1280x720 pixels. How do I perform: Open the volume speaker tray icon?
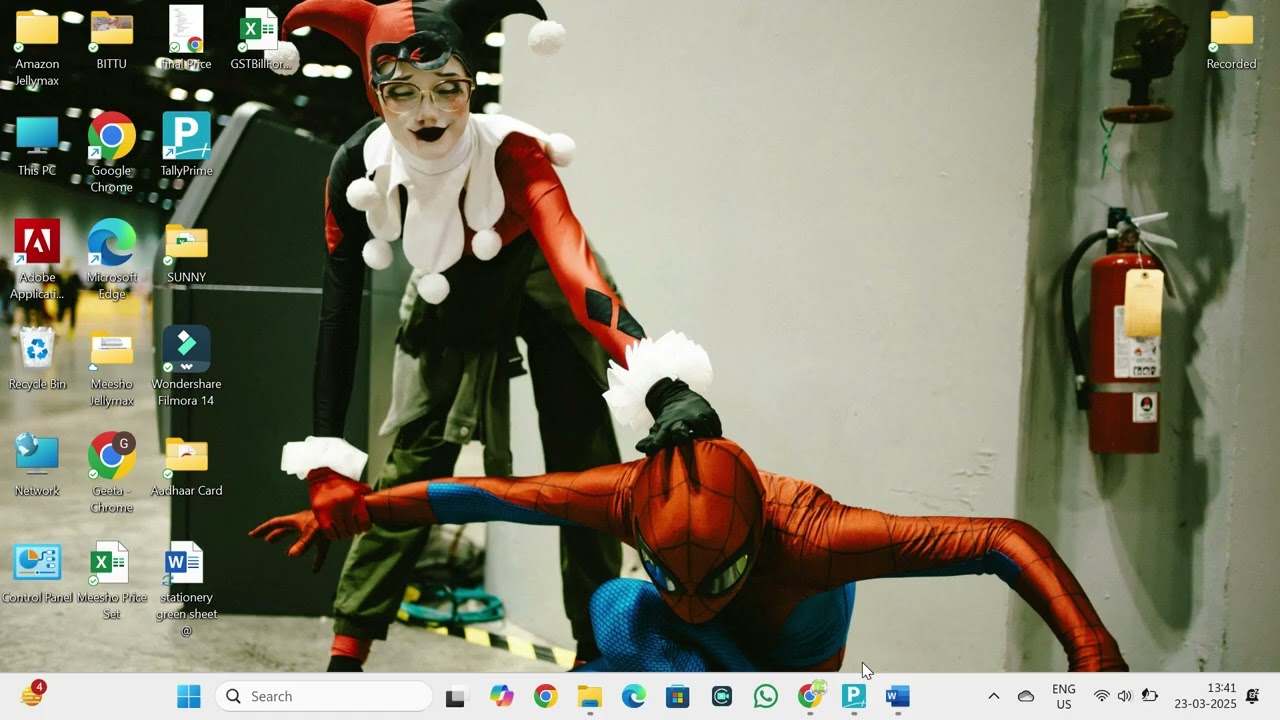pos(1125,696)
